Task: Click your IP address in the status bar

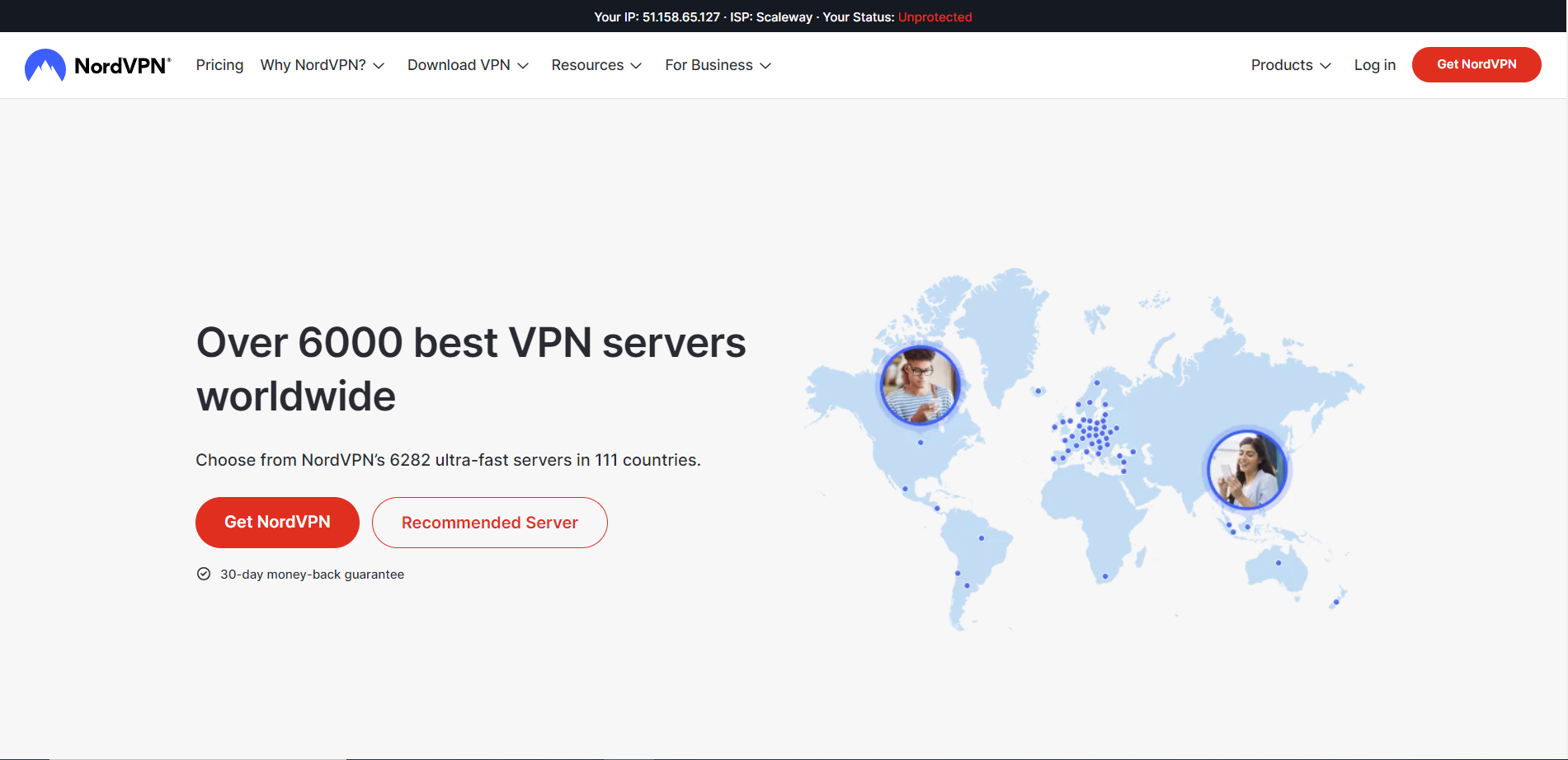Action: (680, 16)
